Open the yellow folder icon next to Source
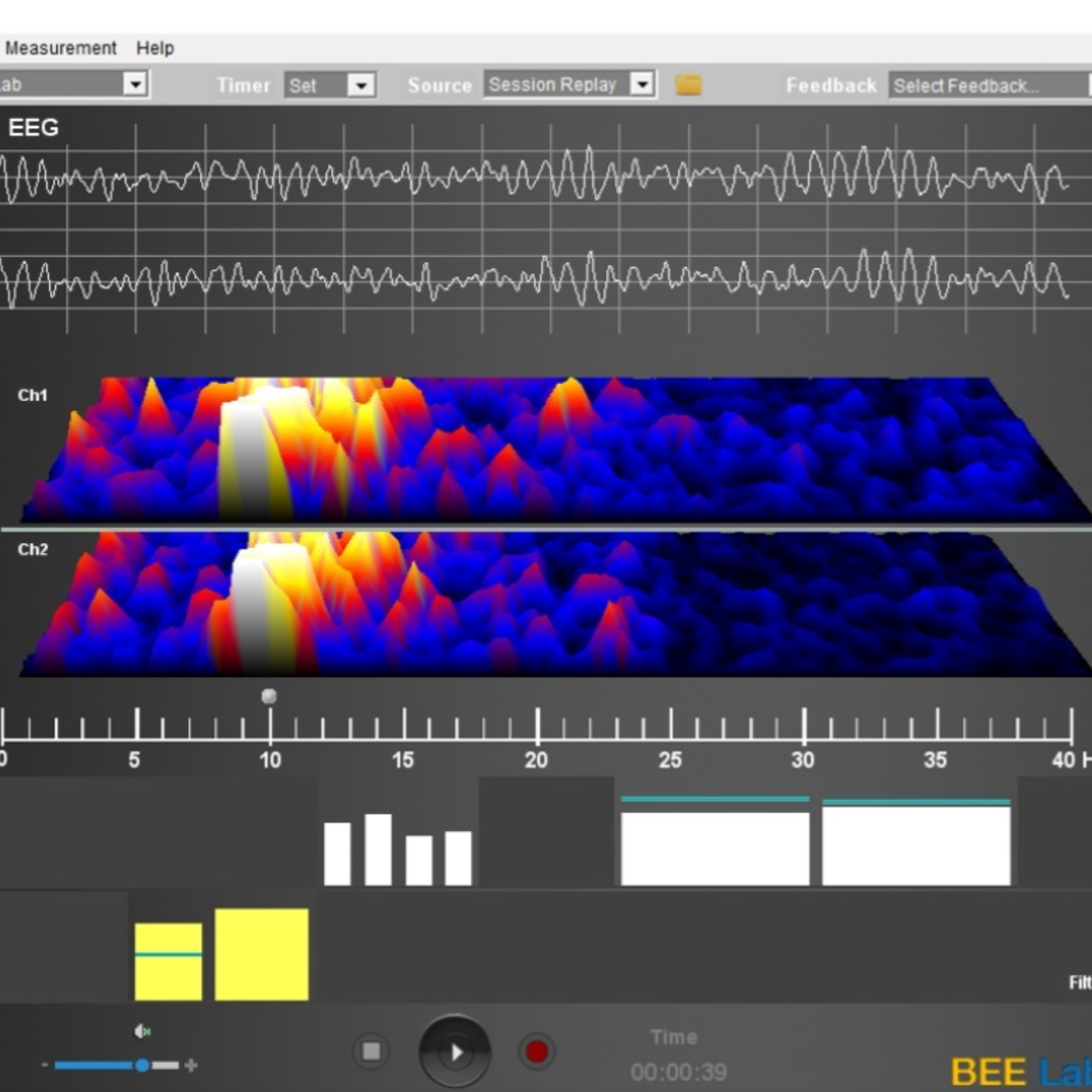The height and width of the screenshot is (1092, 1092). pyautogui.click(x=688, y=85)
